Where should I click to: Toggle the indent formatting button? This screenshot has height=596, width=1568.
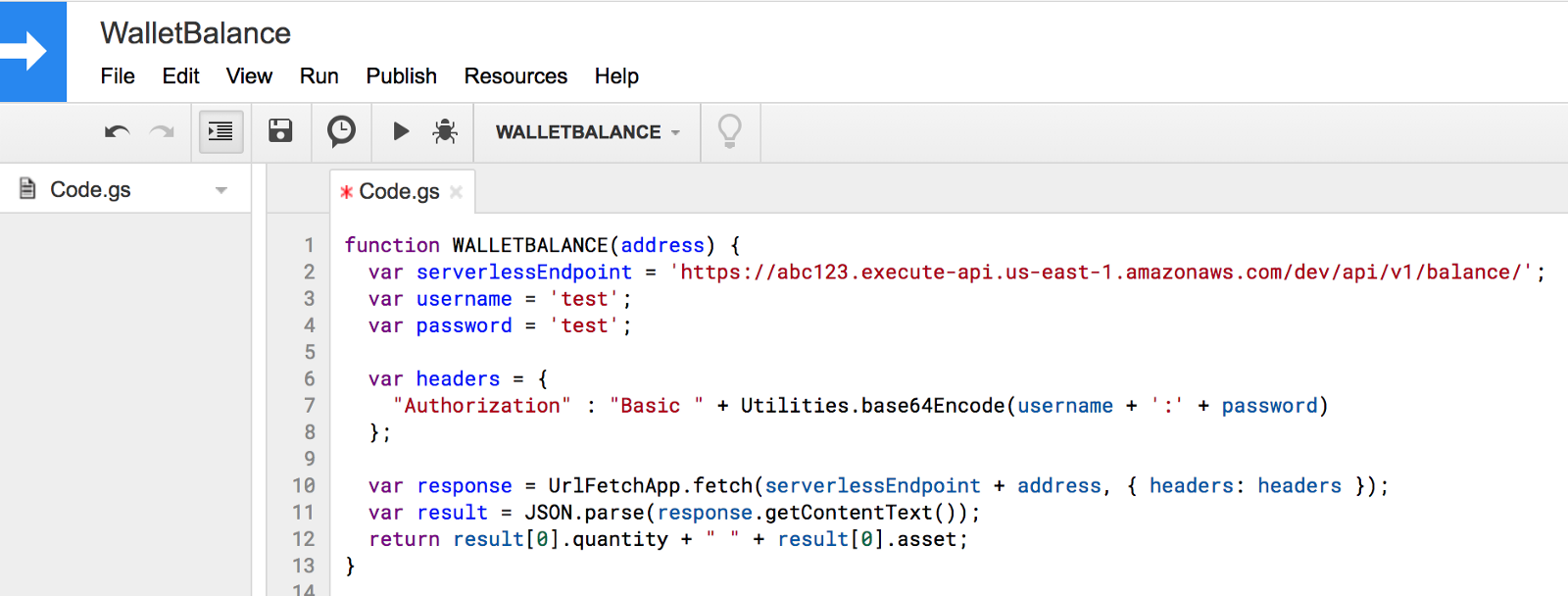pyautogui.click(x=220, y=131)
